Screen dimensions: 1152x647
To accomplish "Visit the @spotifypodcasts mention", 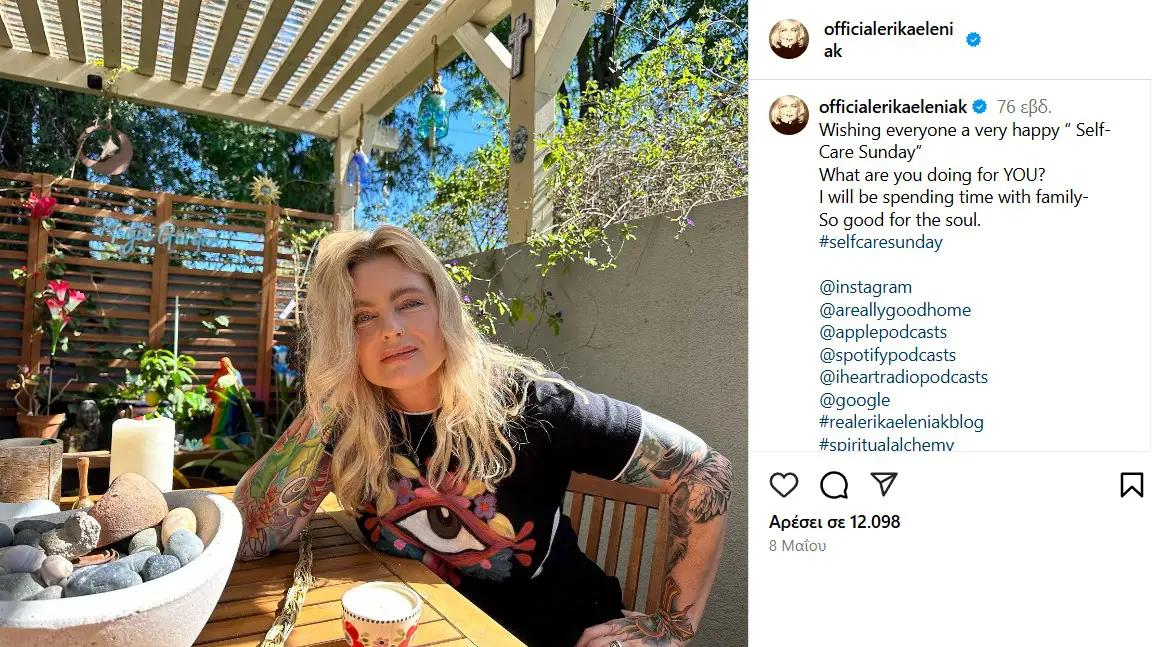I will 887,355.
